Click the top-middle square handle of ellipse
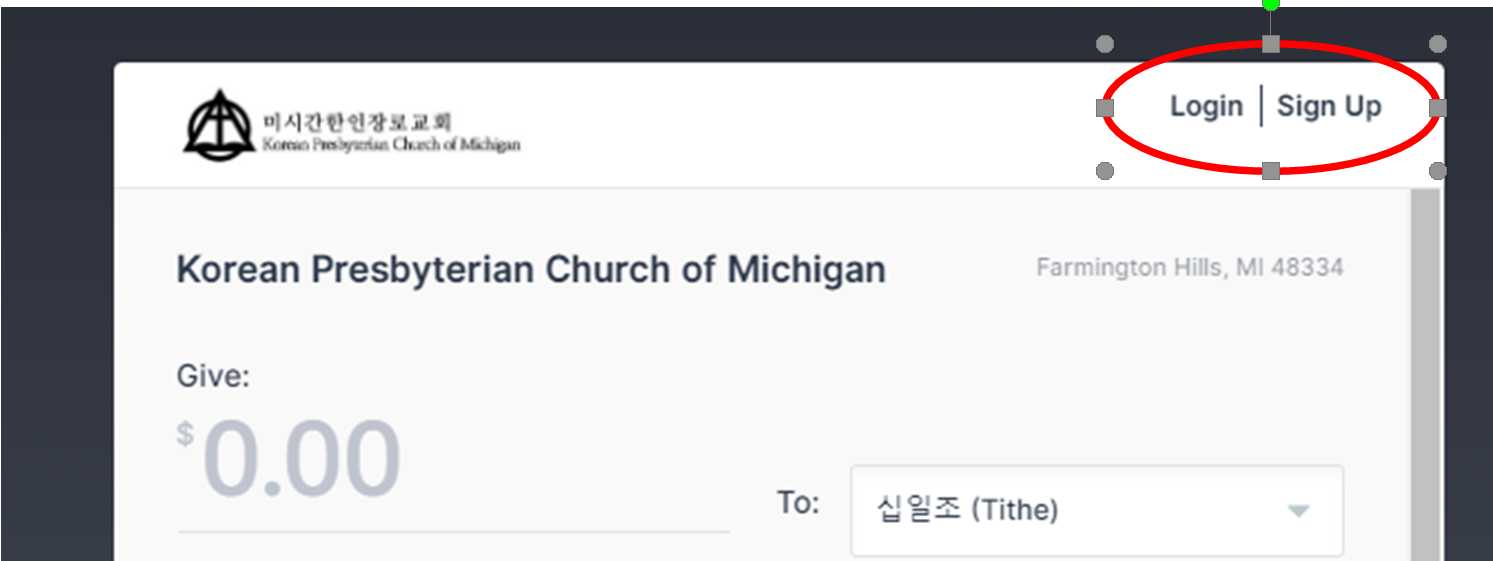 1271,44
